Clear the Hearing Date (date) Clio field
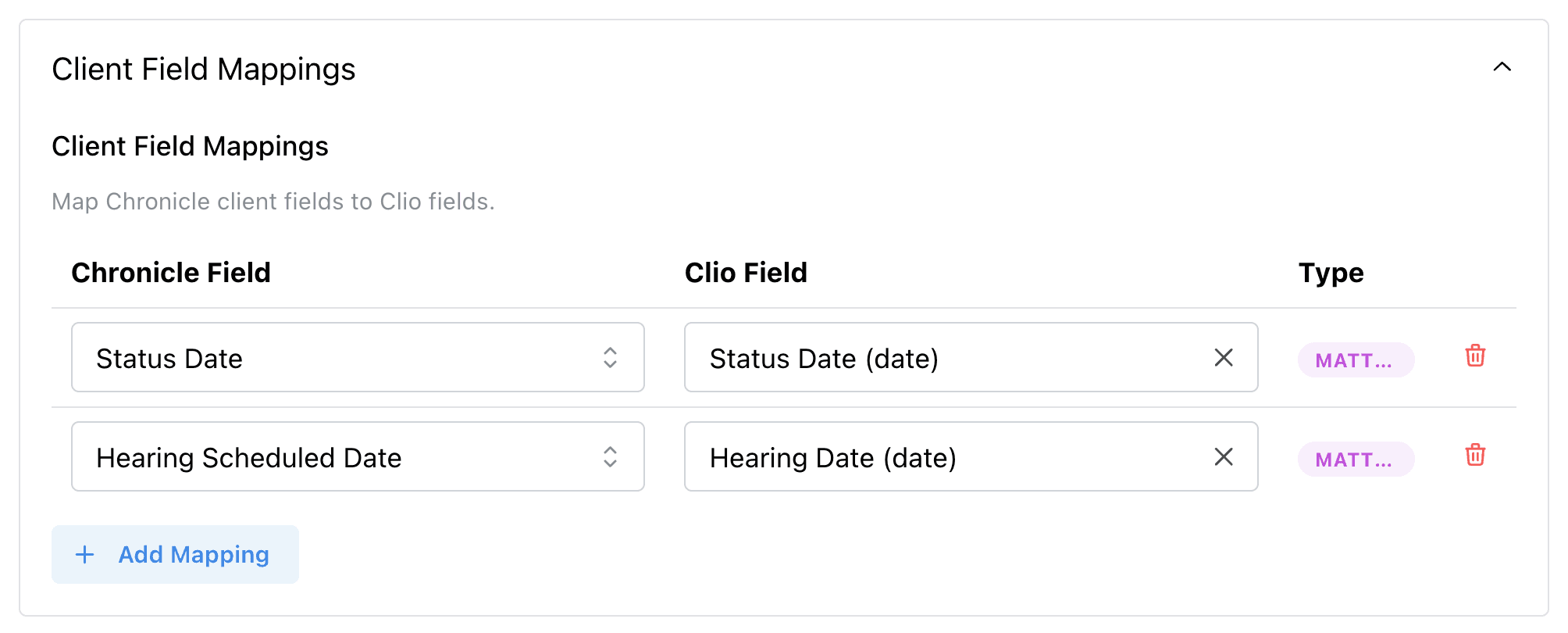The width and height of the screenshot is (1568, 633). 1223,456
